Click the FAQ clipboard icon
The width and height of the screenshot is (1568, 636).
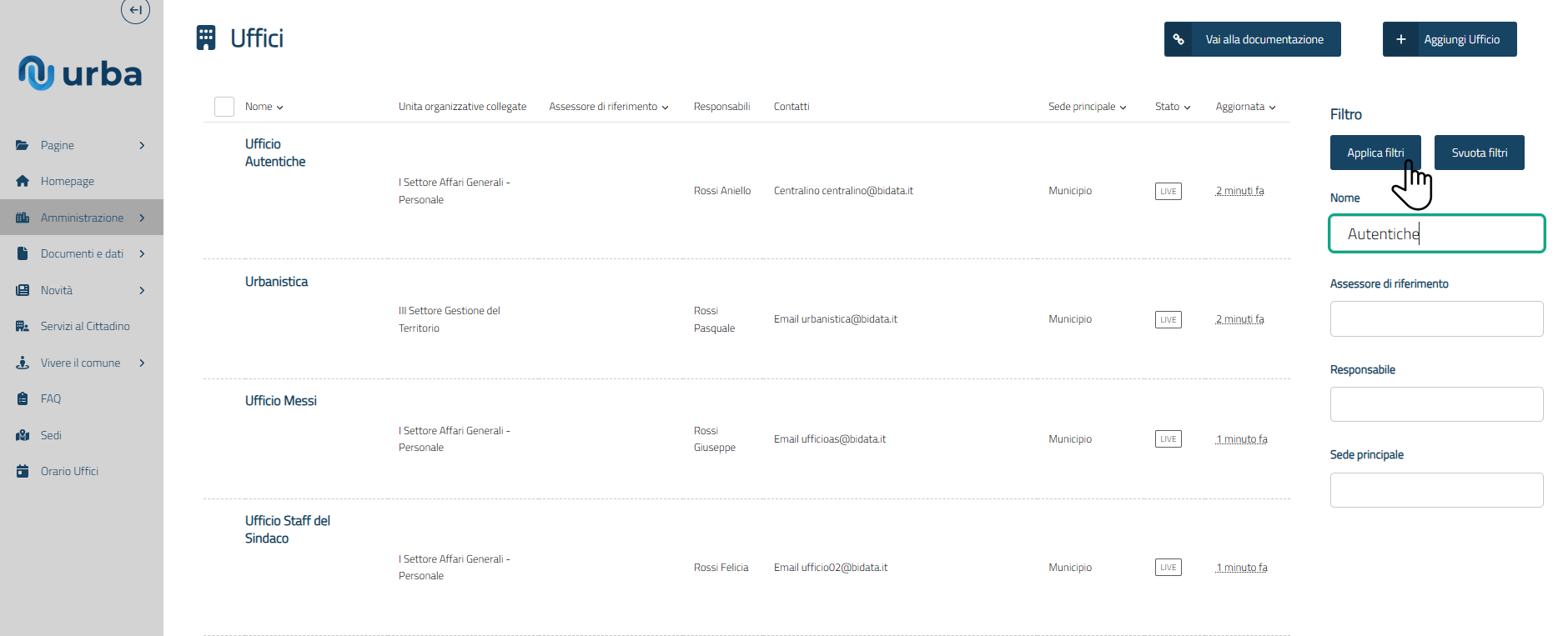coord(23,398)
